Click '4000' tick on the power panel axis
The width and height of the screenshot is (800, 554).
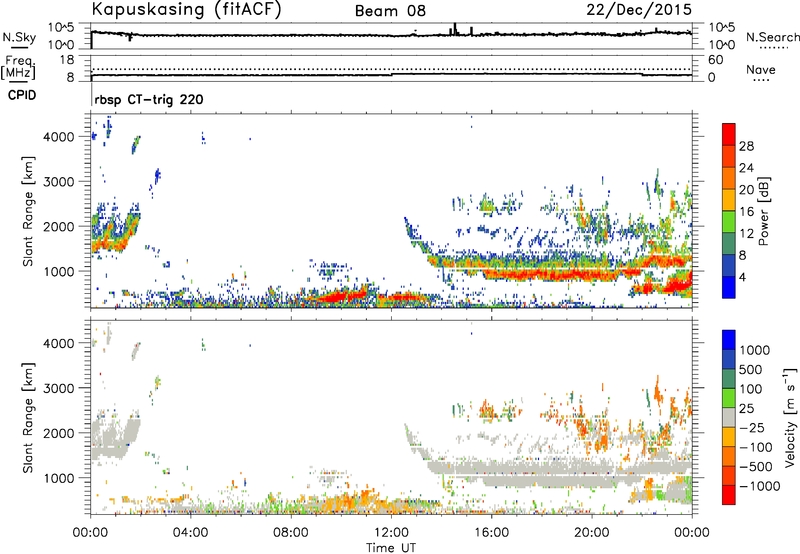59,137
